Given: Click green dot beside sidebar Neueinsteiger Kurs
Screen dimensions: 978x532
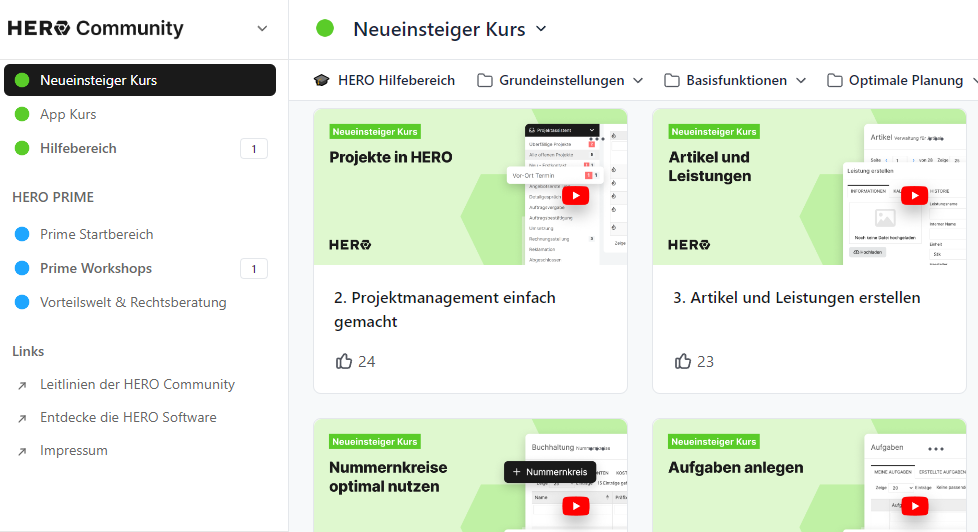Looking at the screenshot, I should 22,80.
